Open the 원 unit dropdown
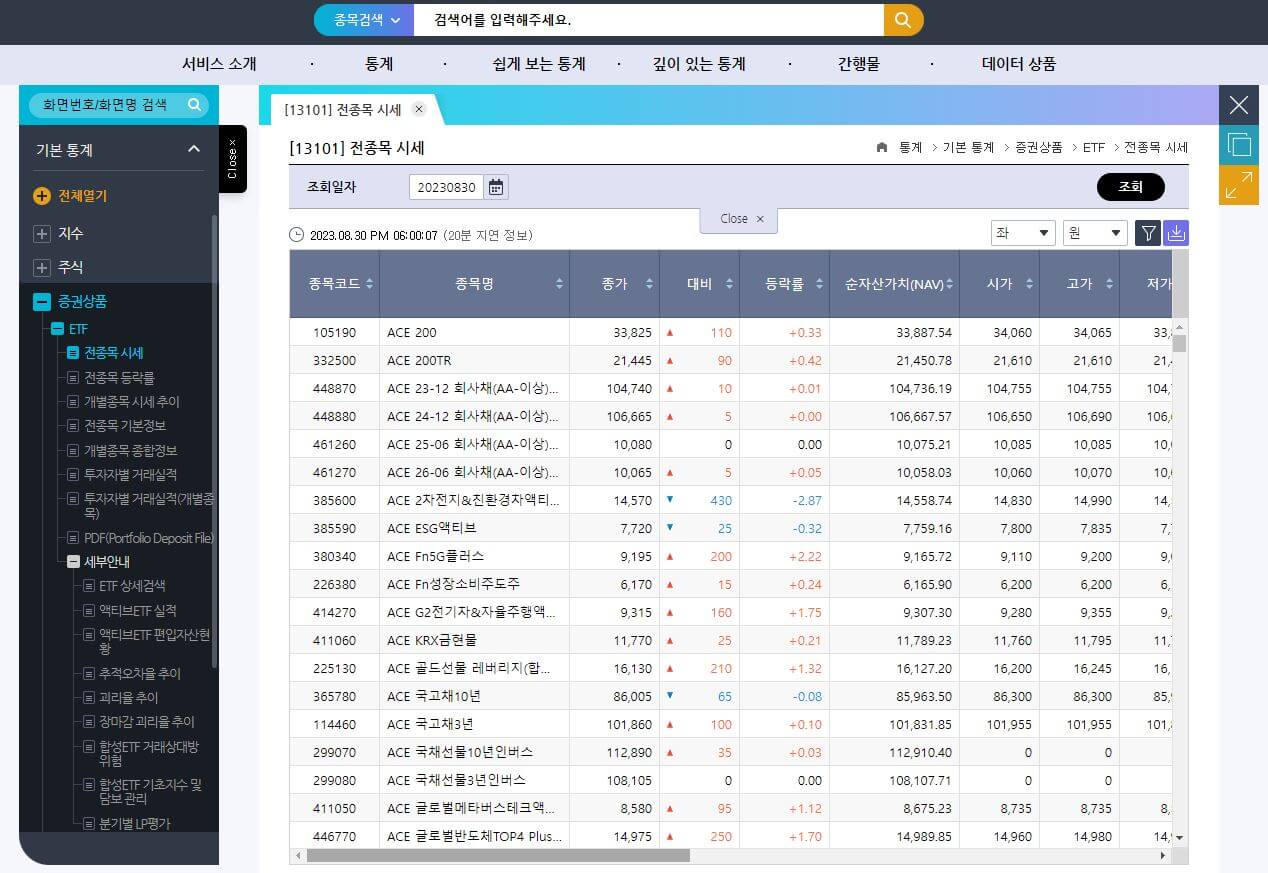Screen dimensions: 1268x873 click(x=1094, y=233)
